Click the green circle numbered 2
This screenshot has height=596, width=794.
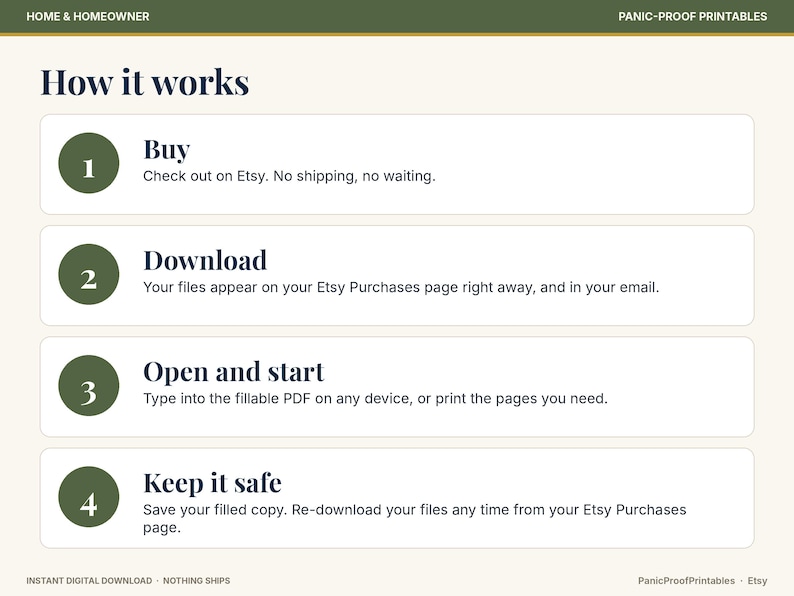(x=89, y=274)
